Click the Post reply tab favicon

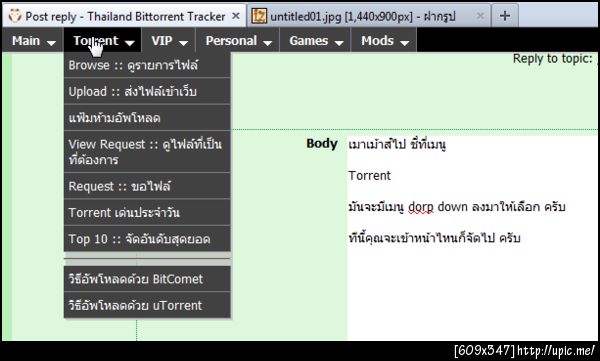coord(15,16)
